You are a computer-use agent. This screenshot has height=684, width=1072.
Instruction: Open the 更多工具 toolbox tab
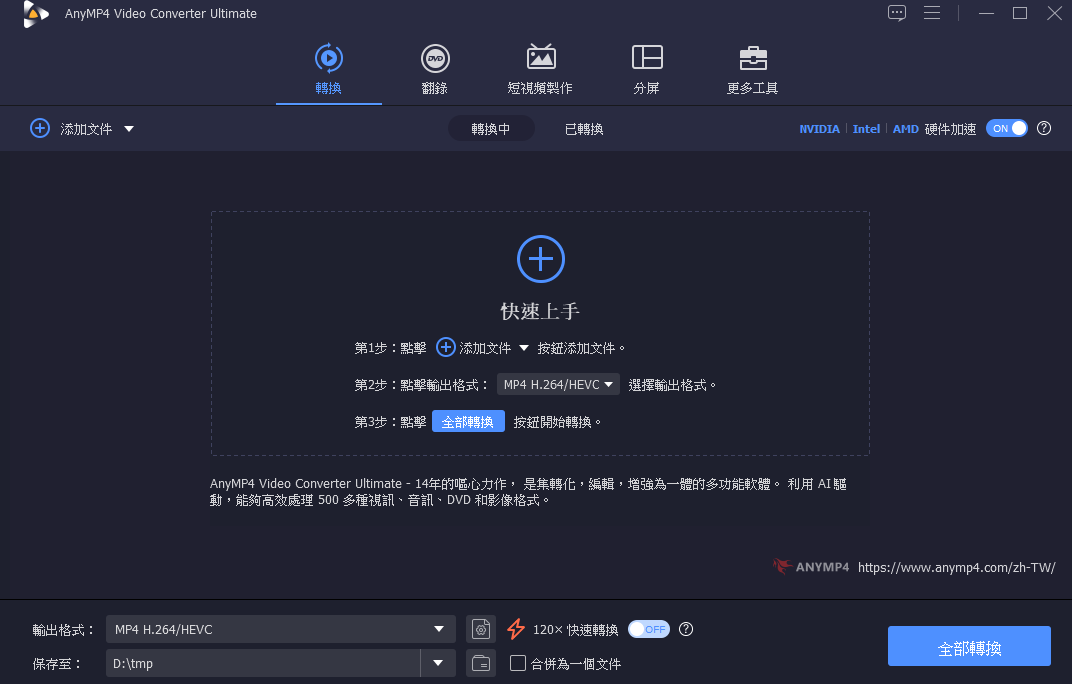tap(753, 70)
